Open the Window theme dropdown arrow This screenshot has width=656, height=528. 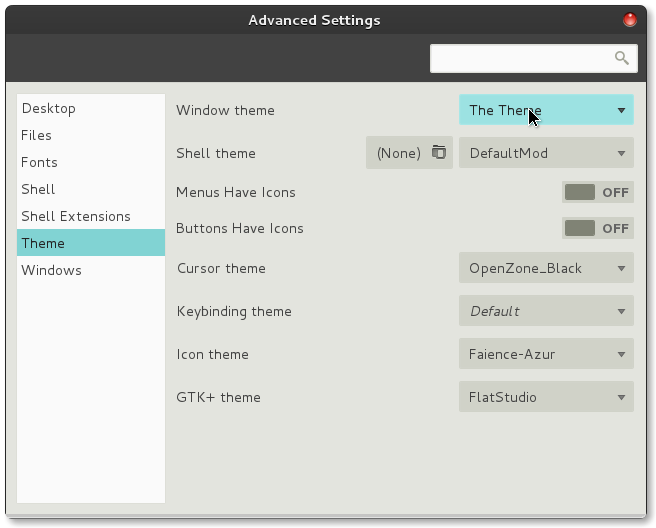click(621, 110)
